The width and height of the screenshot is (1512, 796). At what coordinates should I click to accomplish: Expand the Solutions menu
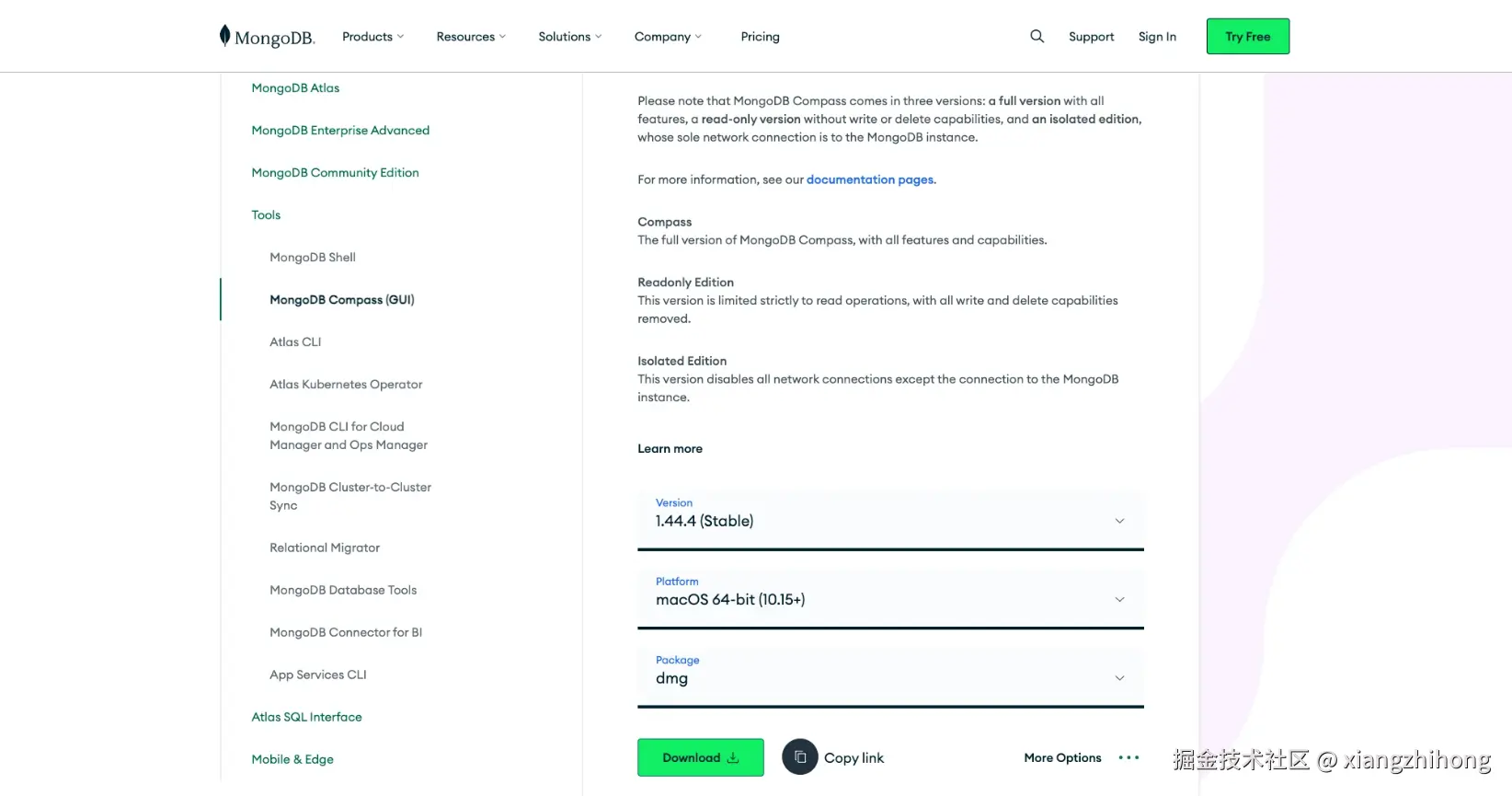(x=569, y=37)
